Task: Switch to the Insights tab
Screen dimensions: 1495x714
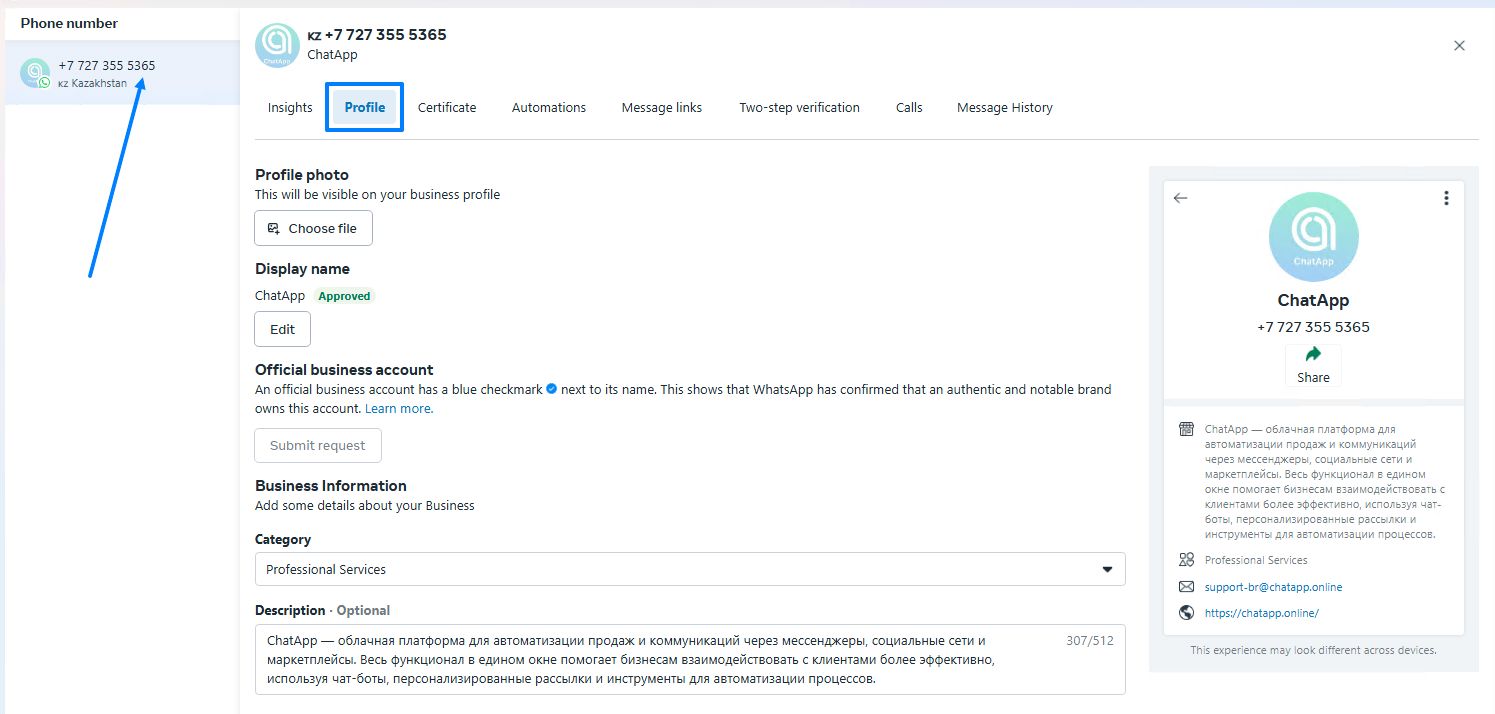Action: (290, 107)
